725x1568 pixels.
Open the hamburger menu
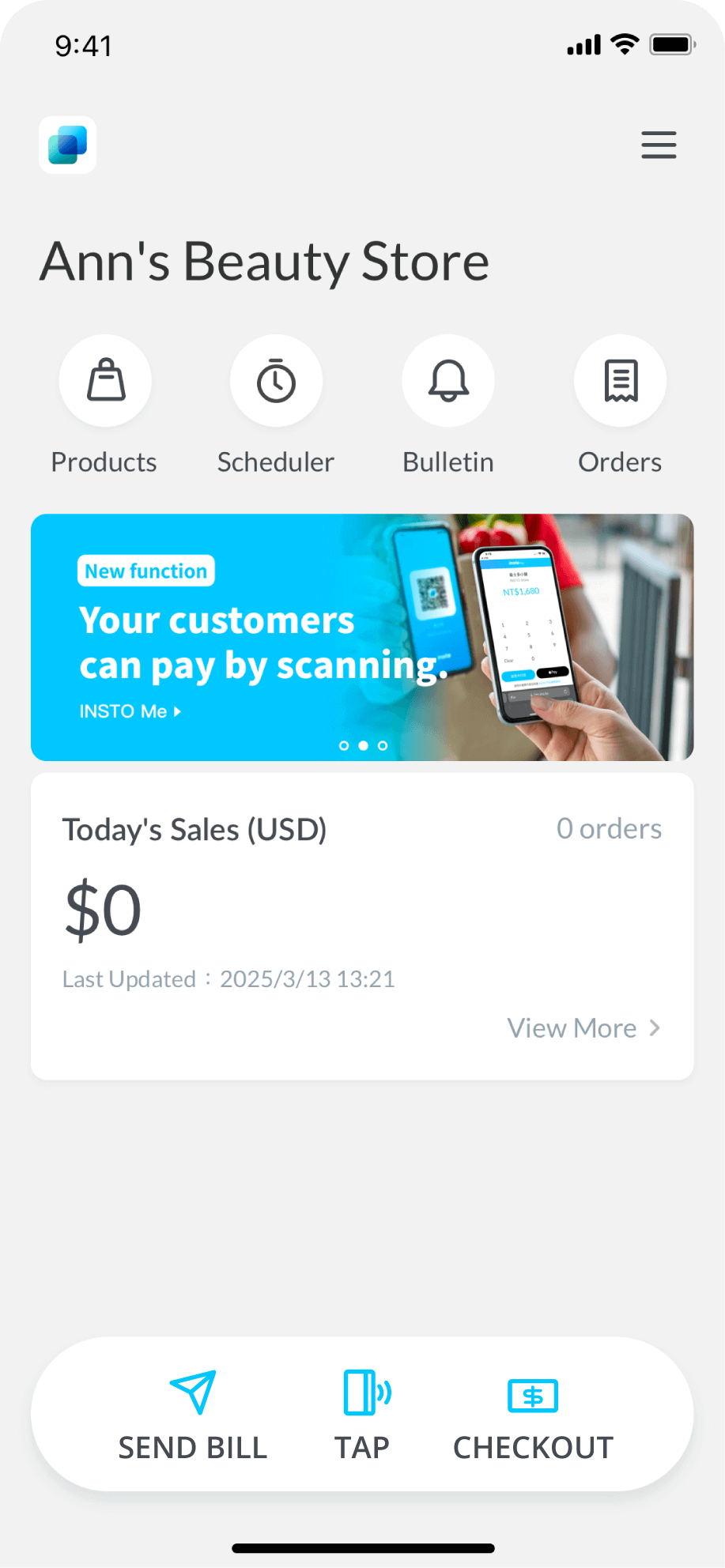tap(659, 145)
